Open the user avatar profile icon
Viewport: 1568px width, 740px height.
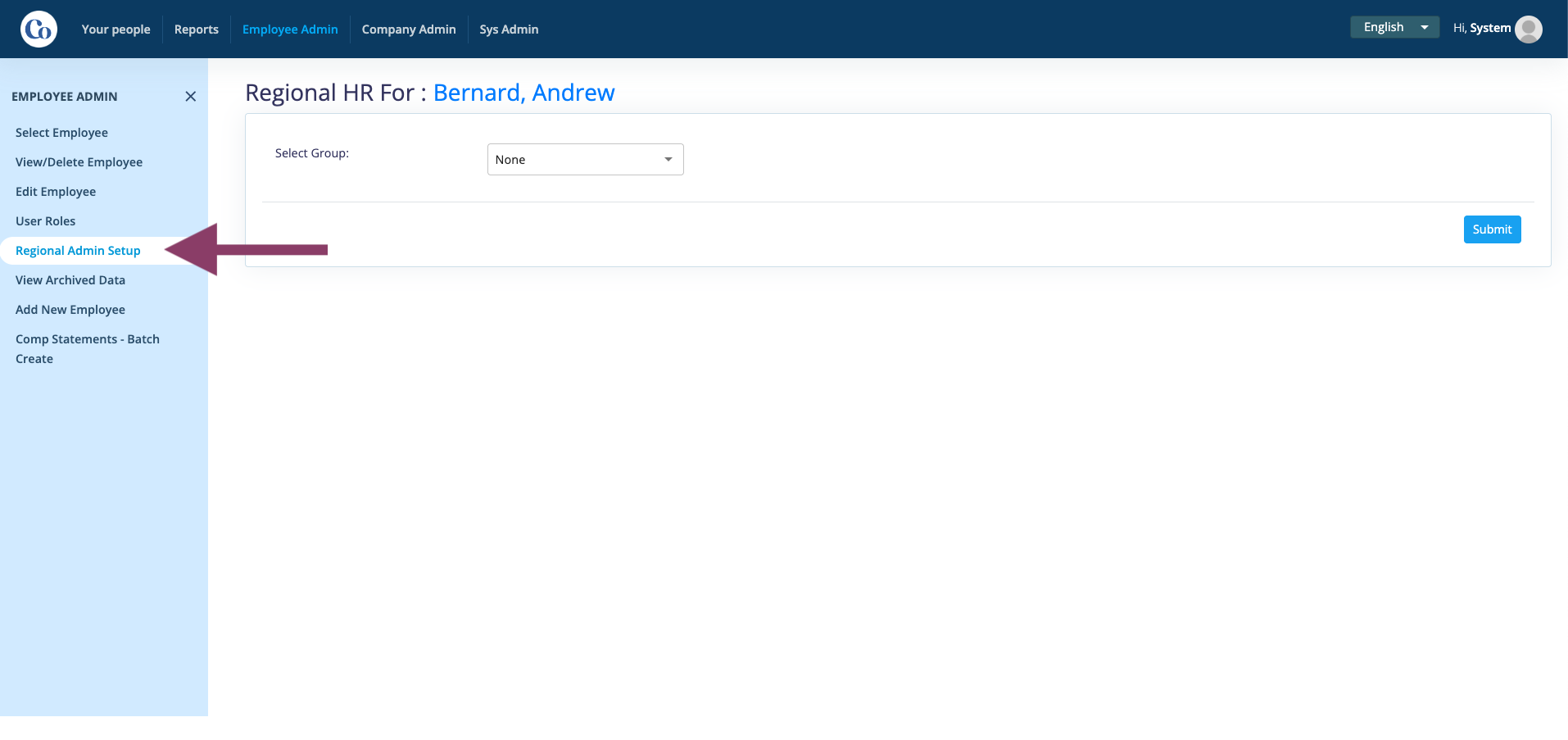coord(1529,29)
